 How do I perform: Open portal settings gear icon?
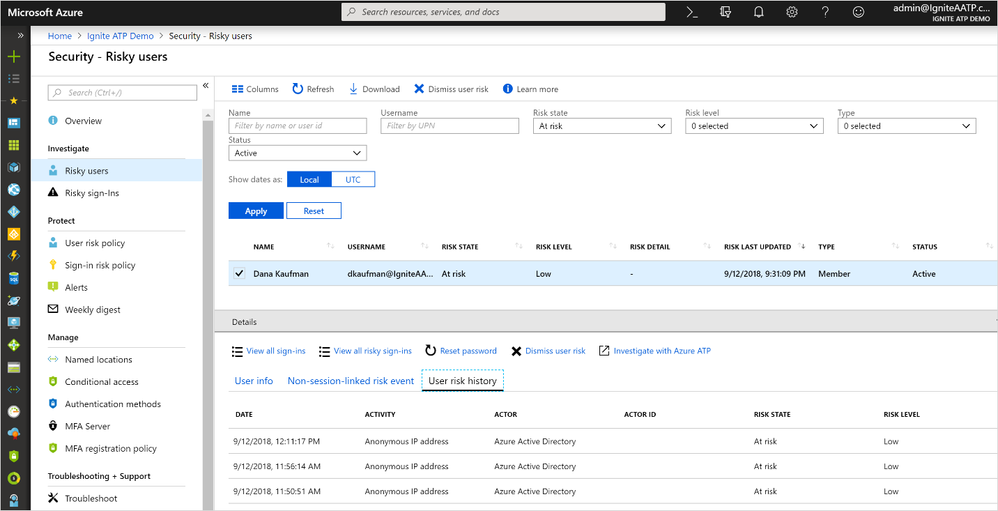coord(792,12)
